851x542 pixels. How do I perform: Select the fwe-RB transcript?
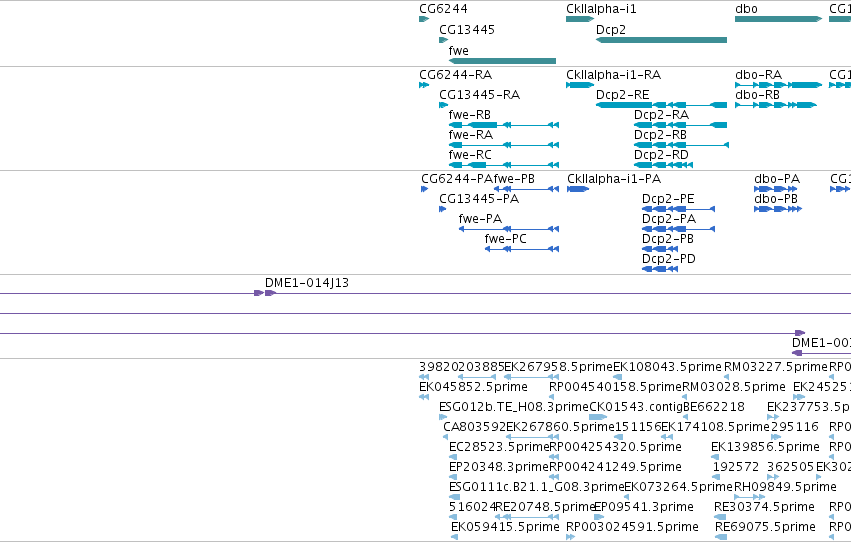504,125
